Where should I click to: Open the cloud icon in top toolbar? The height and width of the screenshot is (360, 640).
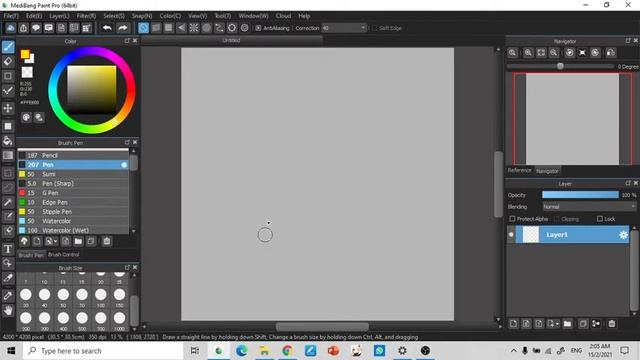[11, 28]
